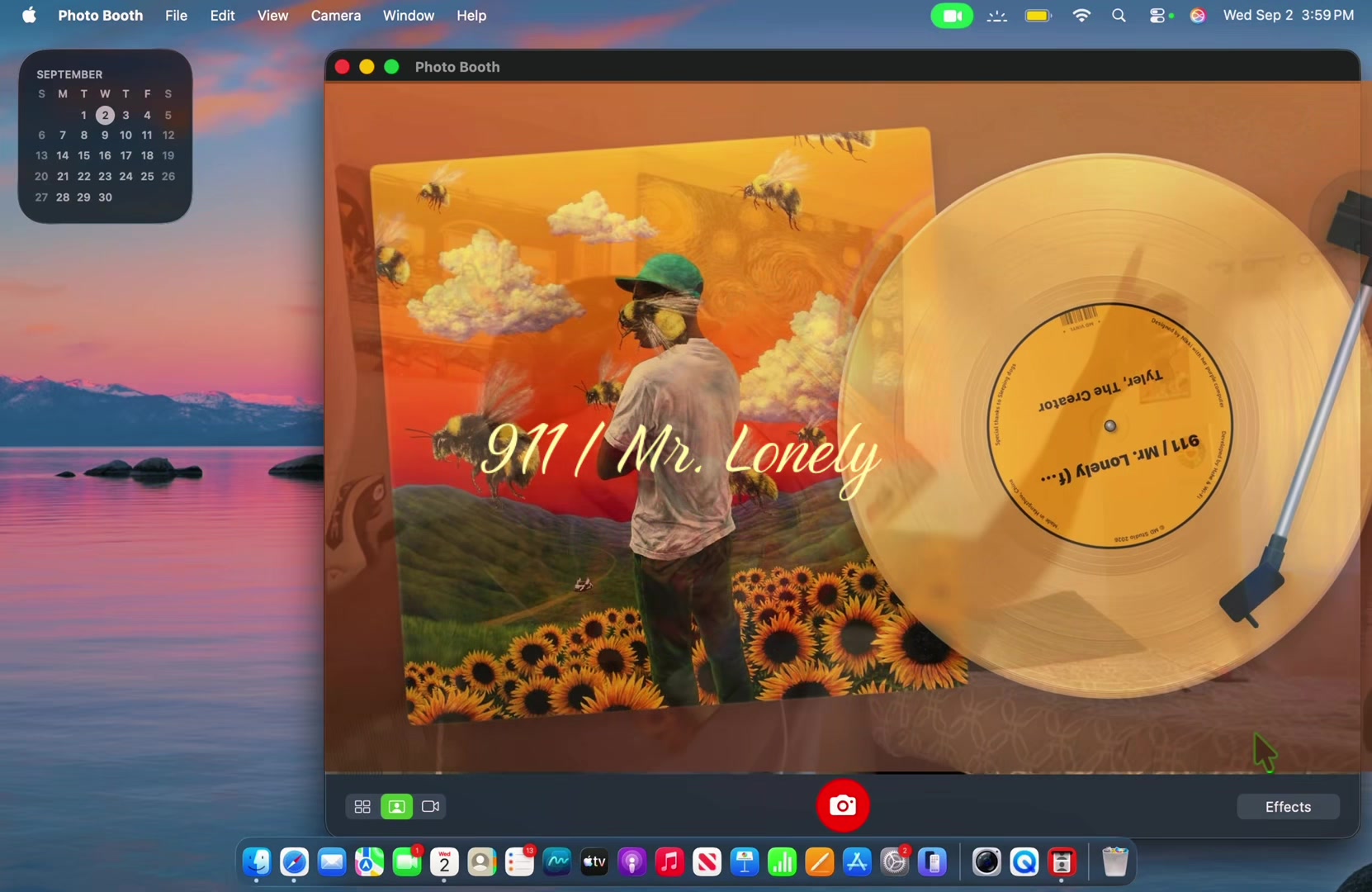Select today's highlighted date 2 in the calendar widget
The width and height of the screenshot is (1372, 892).
click(x=105, y=115)
